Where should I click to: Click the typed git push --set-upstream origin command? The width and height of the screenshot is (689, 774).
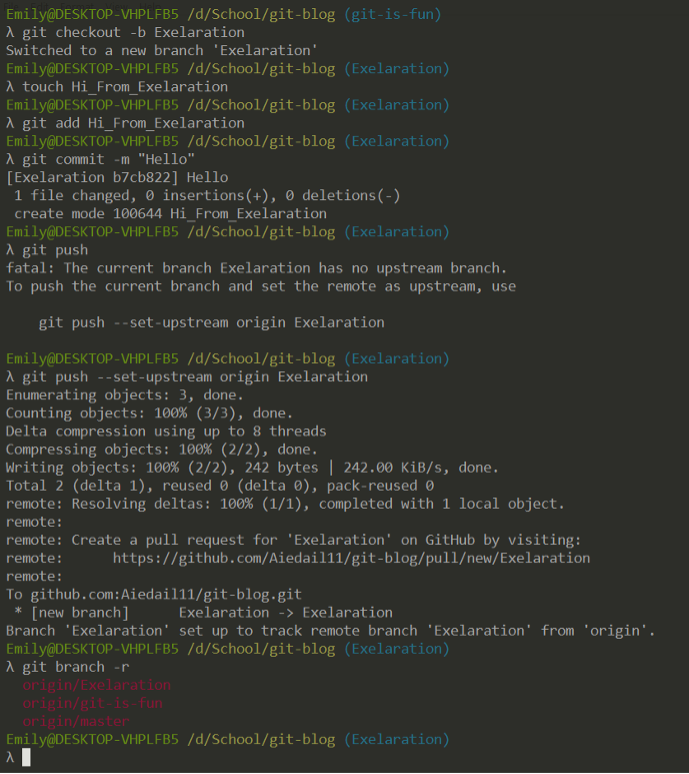pyautogui.click(x=195, y=377)
